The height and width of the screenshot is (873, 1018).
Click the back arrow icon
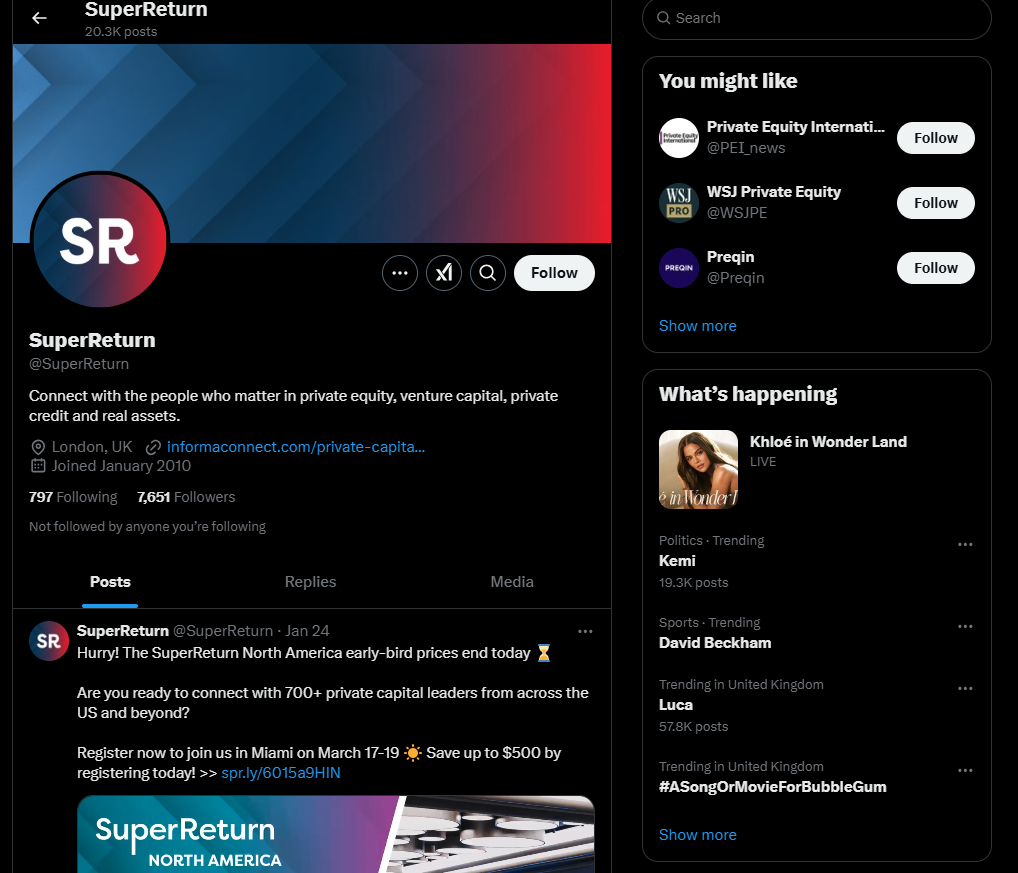(39, 18)
